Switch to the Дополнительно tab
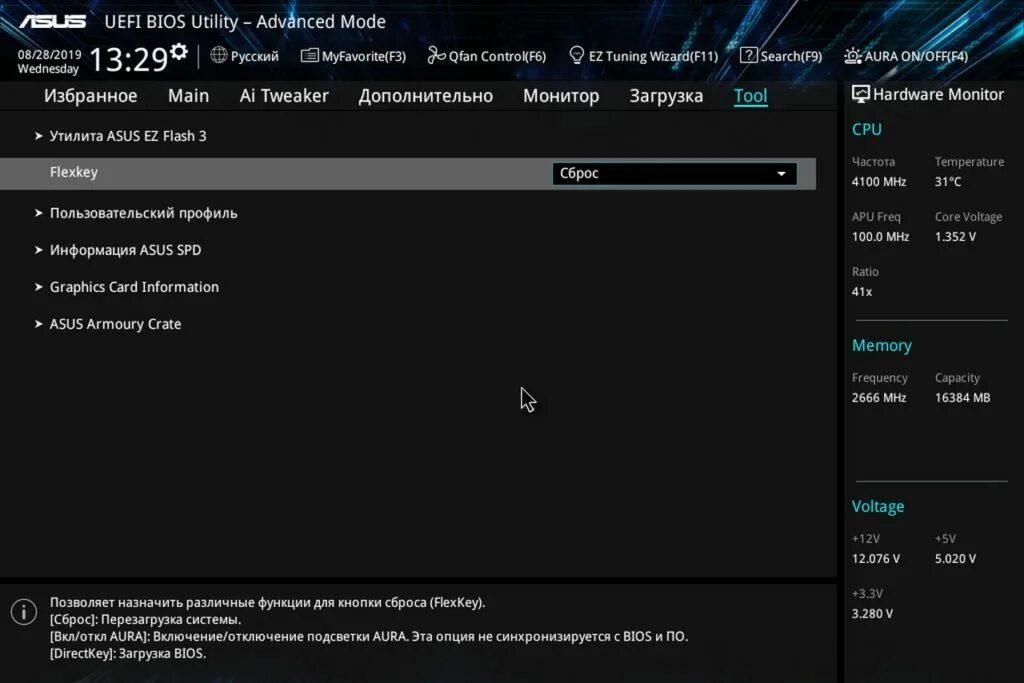1024x683 pixels. click(426, 96)
